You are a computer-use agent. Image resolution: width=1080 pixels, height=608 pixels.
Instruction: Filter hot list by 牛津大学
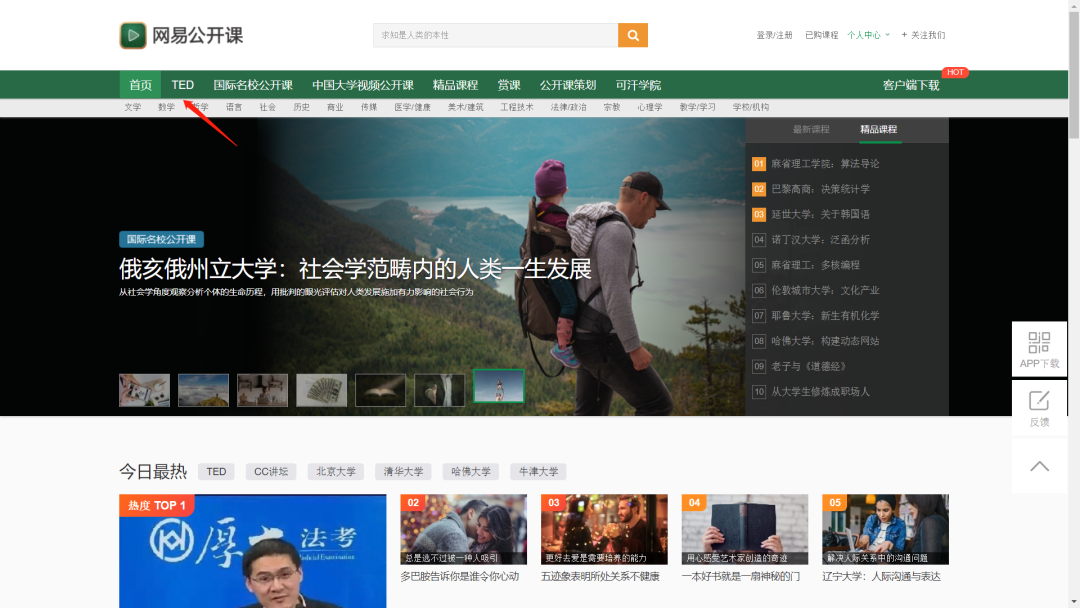[539, 472]
